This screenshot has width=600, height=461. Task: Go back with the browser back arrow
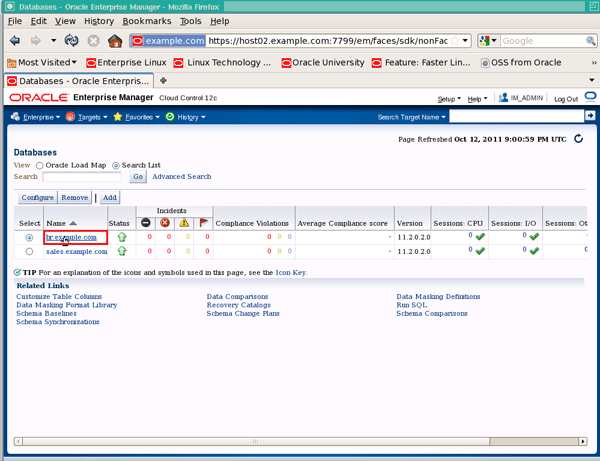point(15,41)
